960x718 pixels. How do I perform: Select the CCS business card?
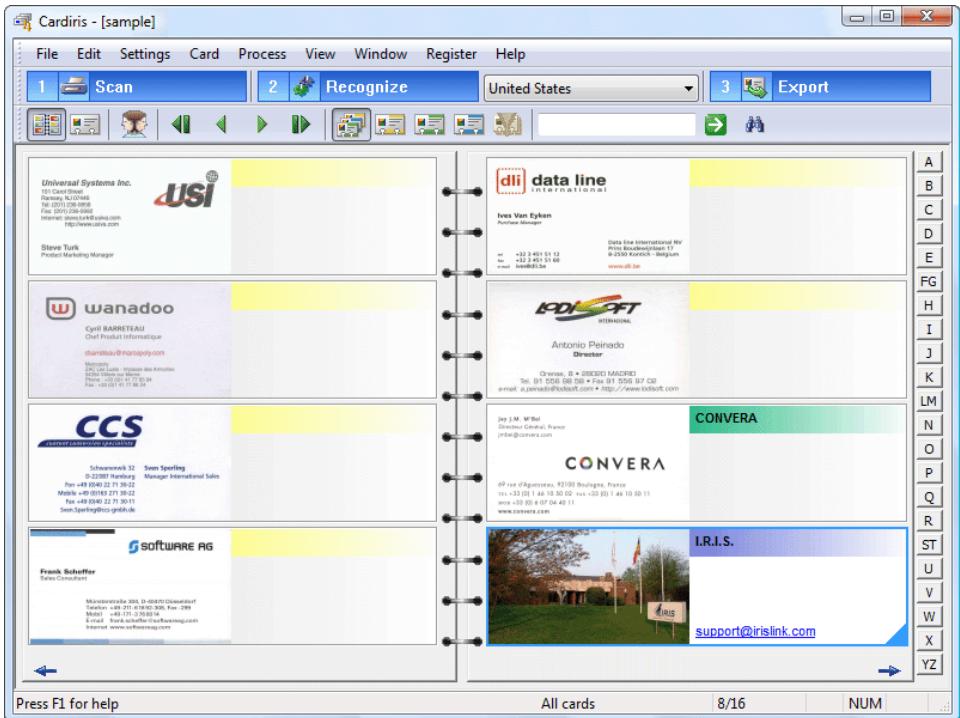click(232, 463)
